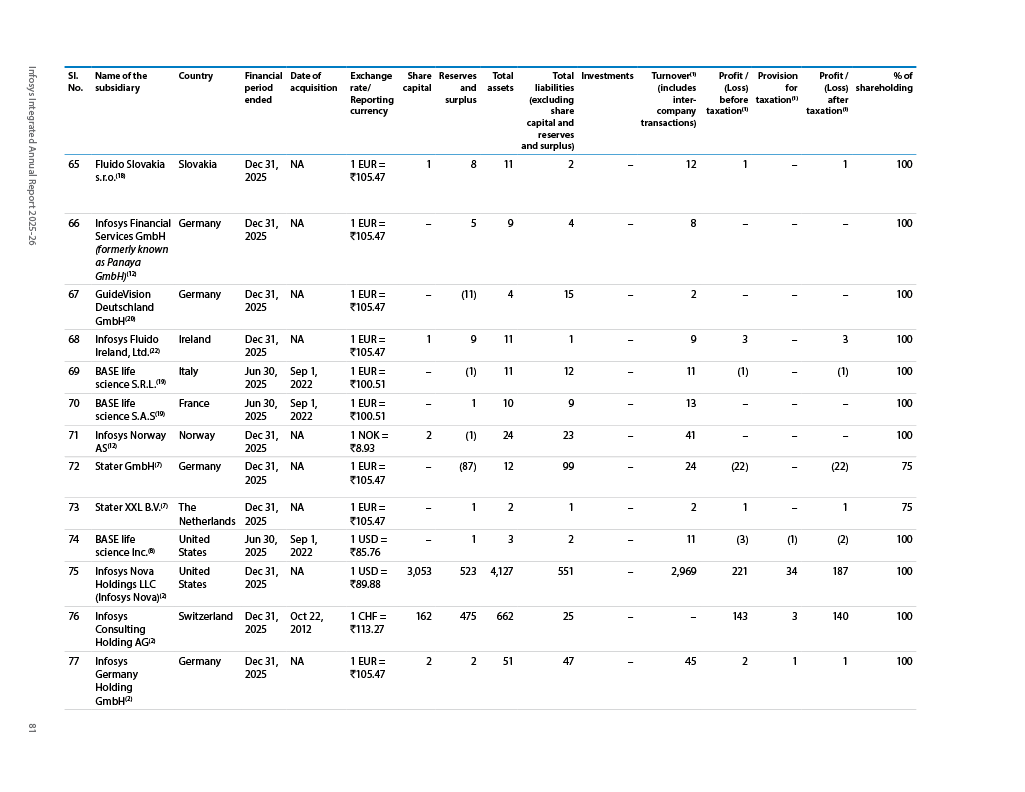
Task: Click the 'Country' column header
Action: point(195,76)
